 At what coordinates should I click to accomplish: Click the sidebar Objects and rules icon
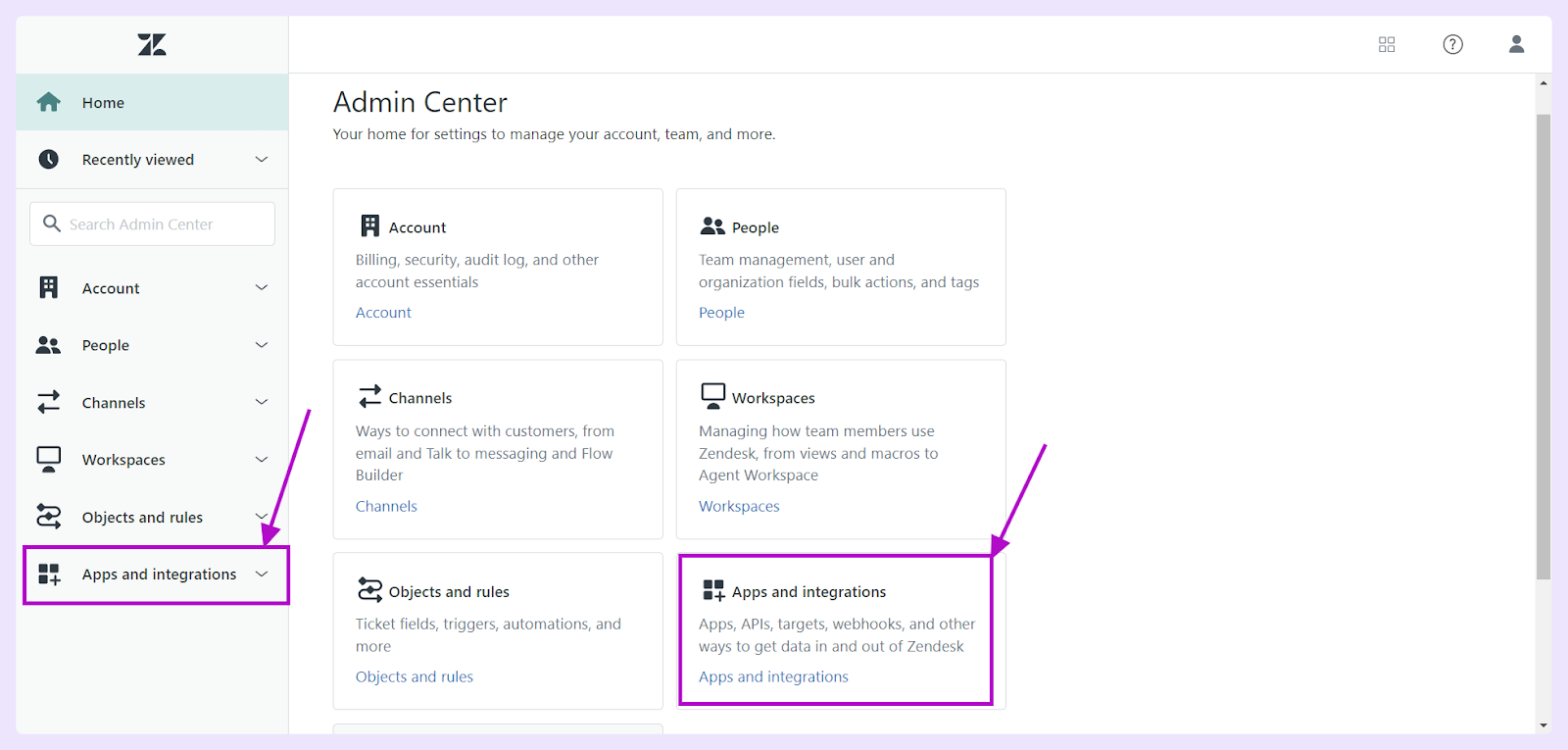[49, 516]
